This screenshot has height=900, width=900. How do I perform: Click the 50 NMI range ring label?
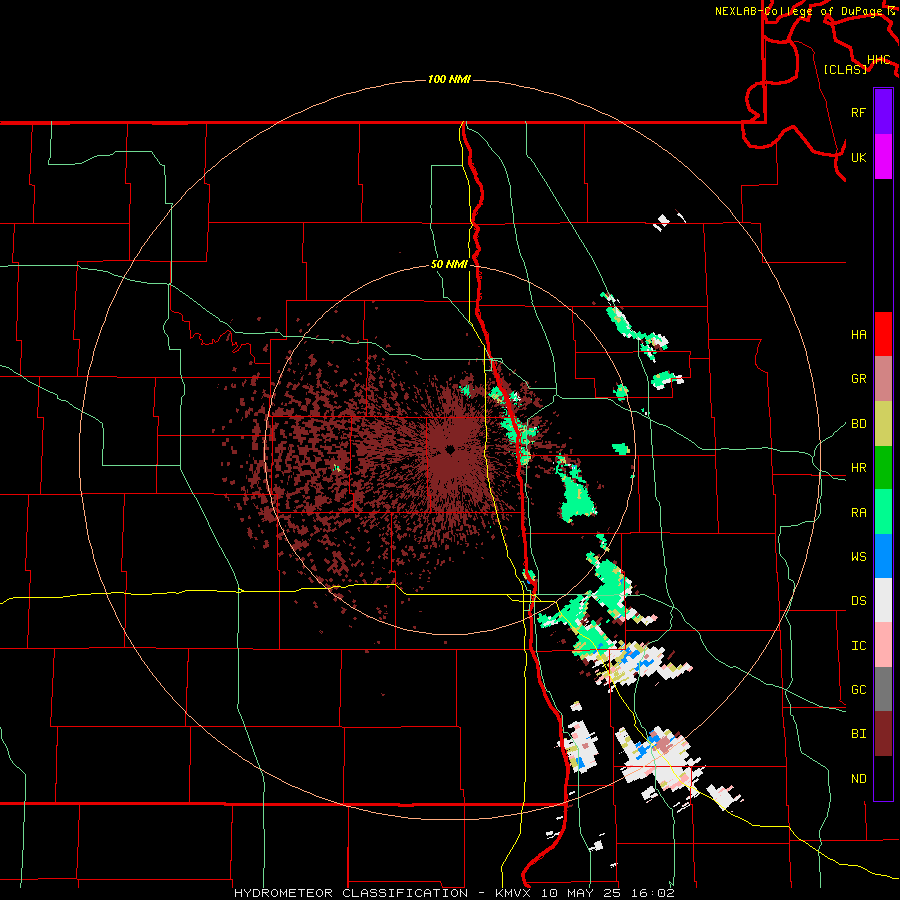pos(449,264)
